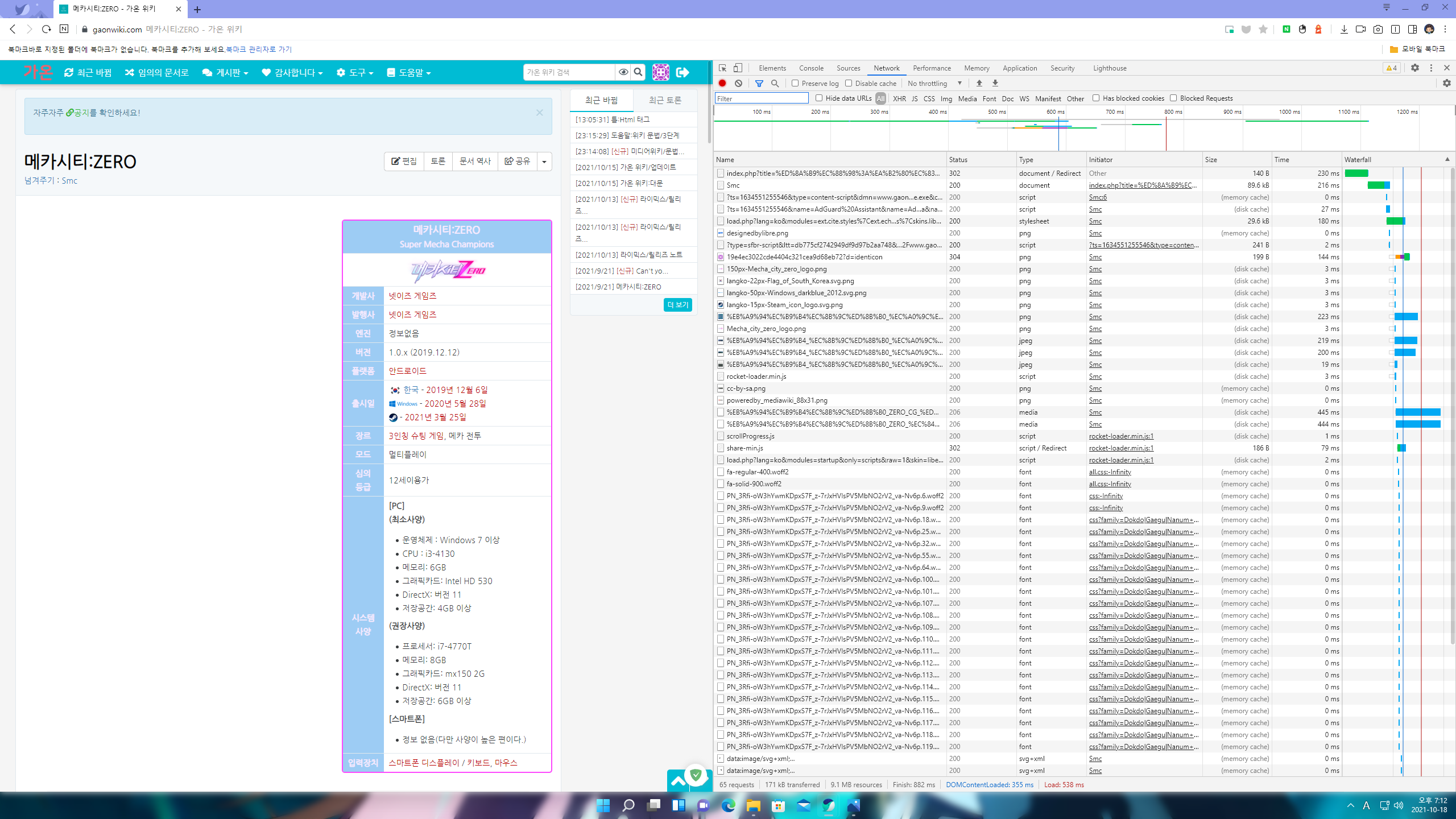Screen dimensions: 1456x819
Task: Go back with the browser back arrow
Action: [13, 29]
